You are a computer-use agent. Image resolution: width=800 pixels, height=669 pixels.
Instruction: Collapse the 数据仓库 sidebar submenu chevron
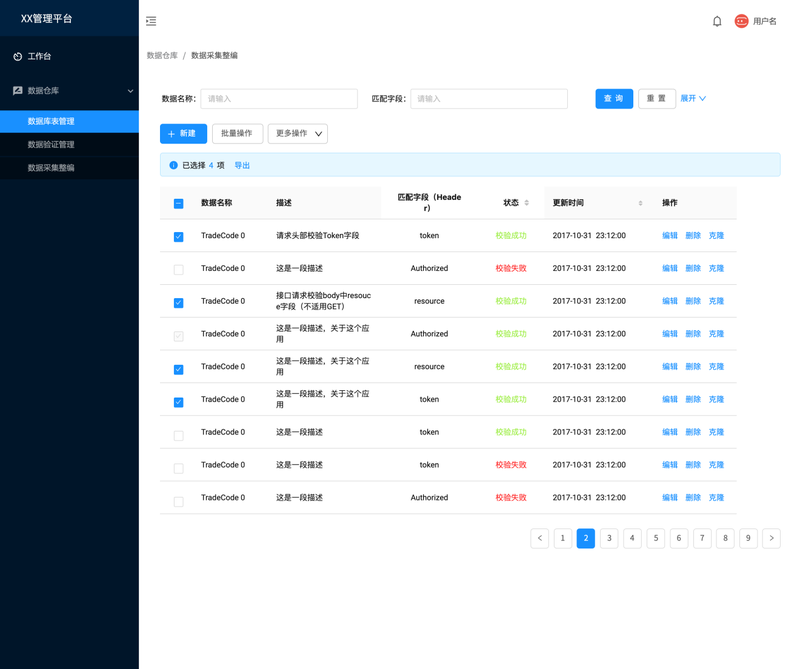130,91
